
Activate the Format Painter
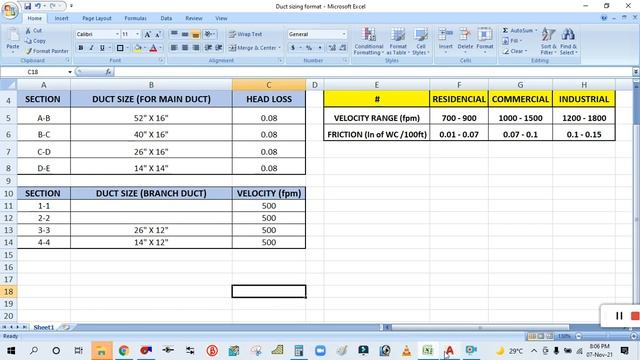pyautogui.click(x=47, y=51)
